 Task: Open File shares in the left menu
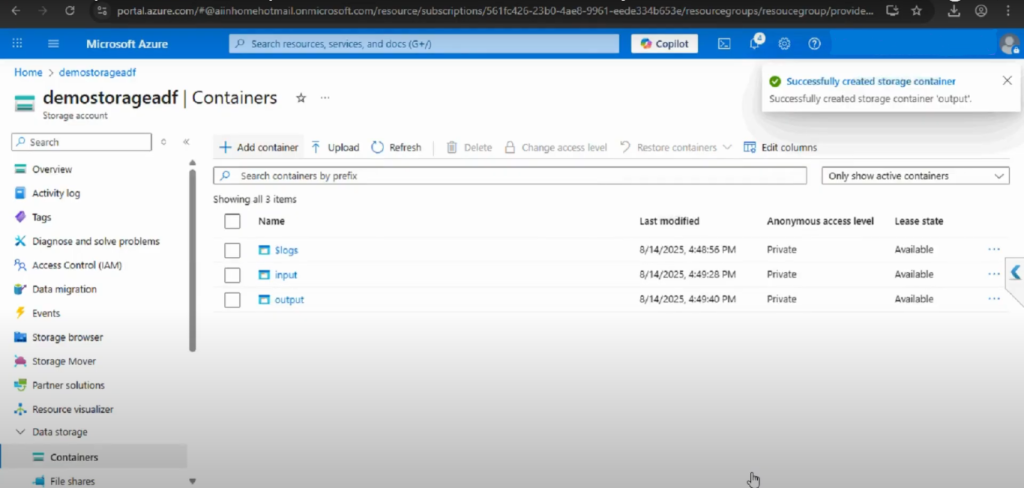tap(72, 481)
